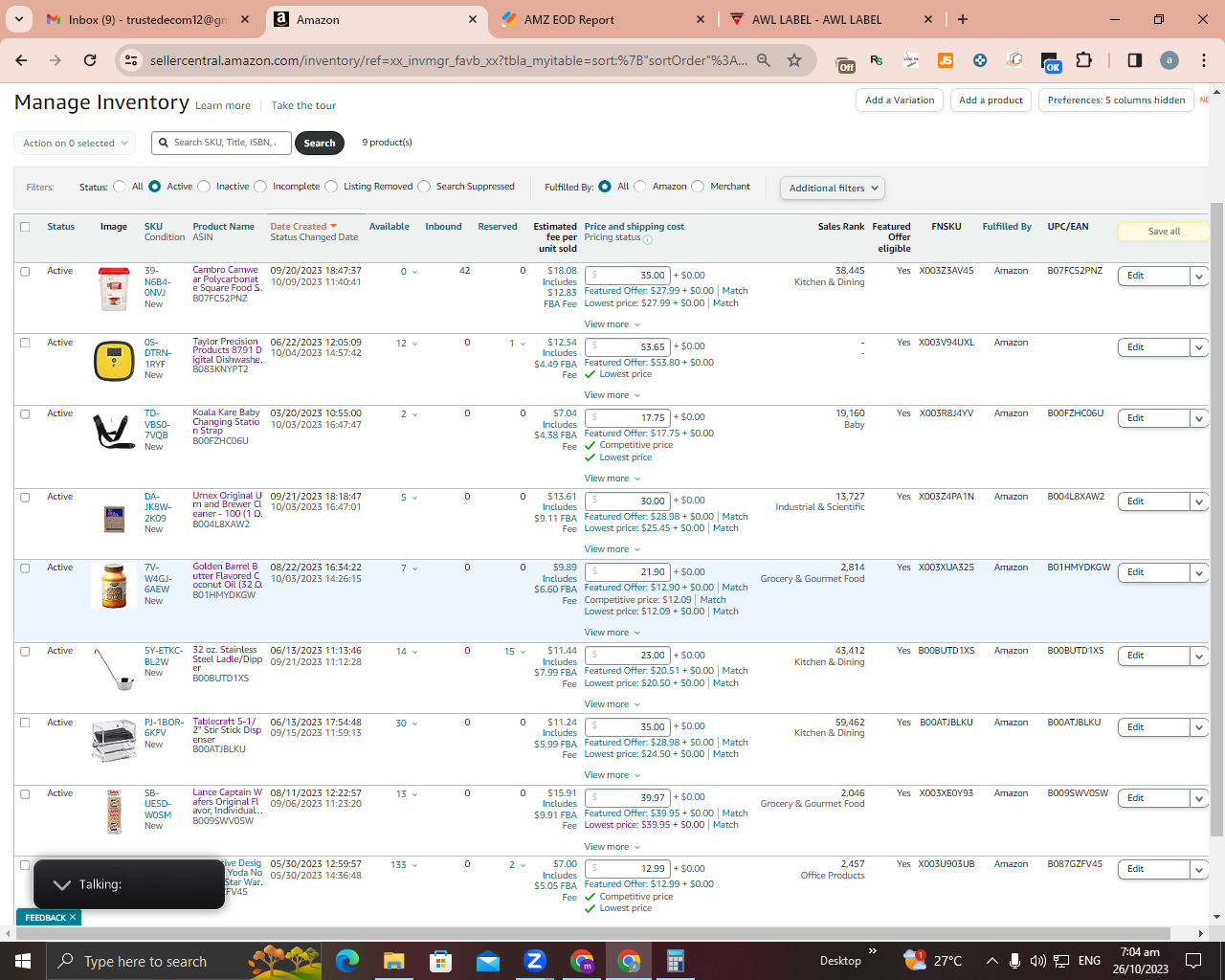Sort by the 'Sales Rank' column header

coord(840,227)
